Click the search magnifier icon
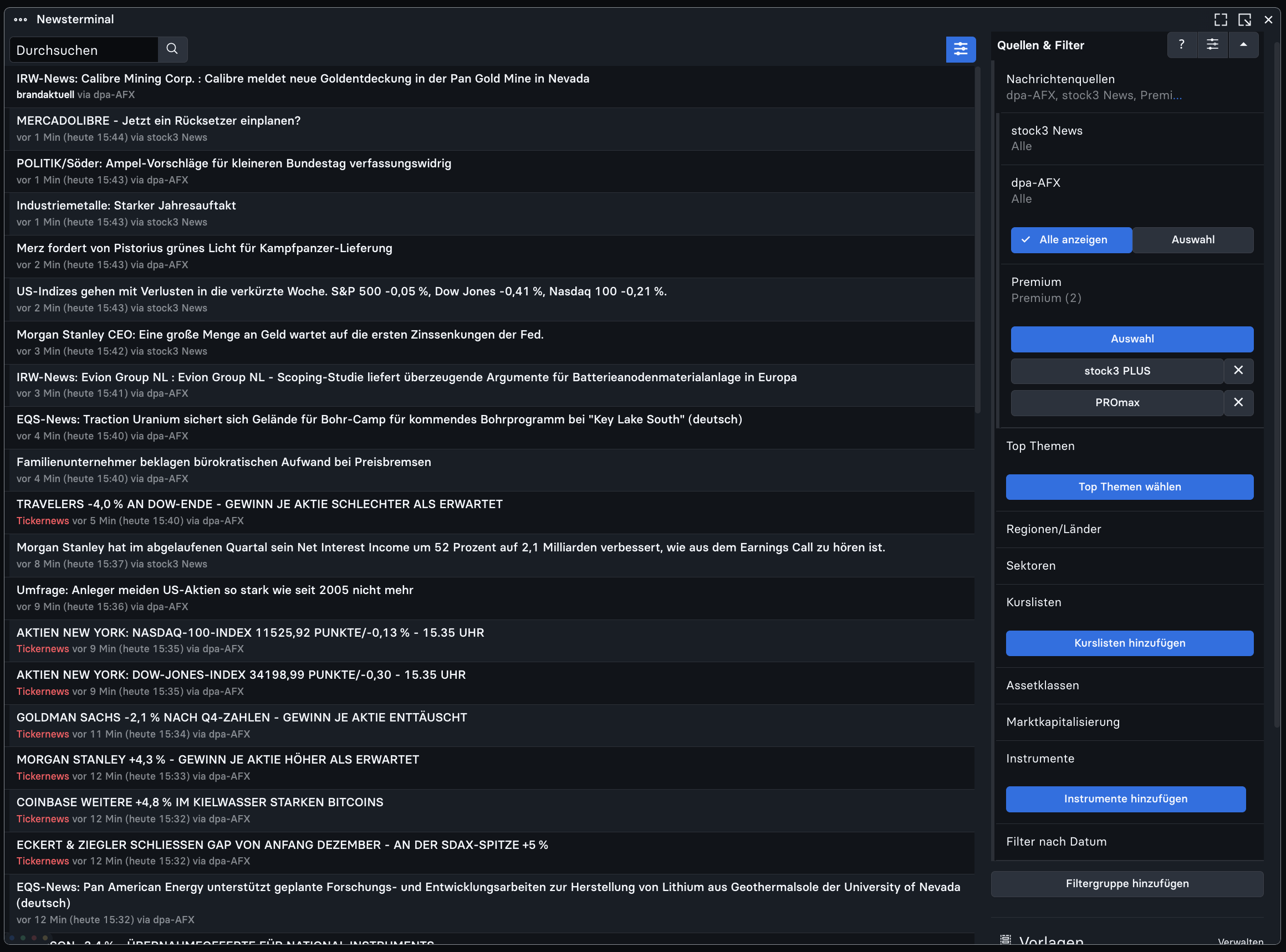1286x952 pixels. [172, 49]
